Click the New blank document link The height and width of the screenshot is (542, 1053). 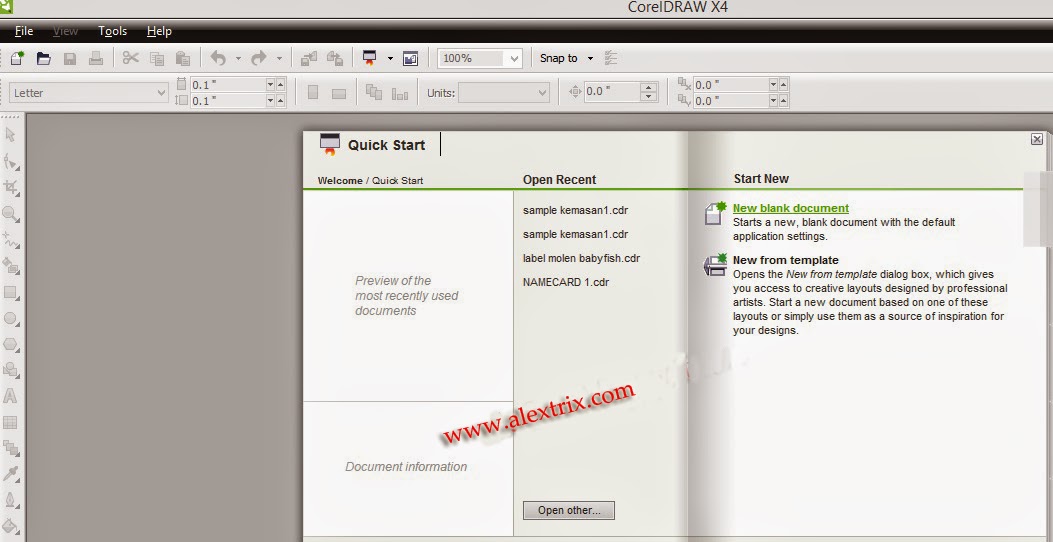coord(790,208)
